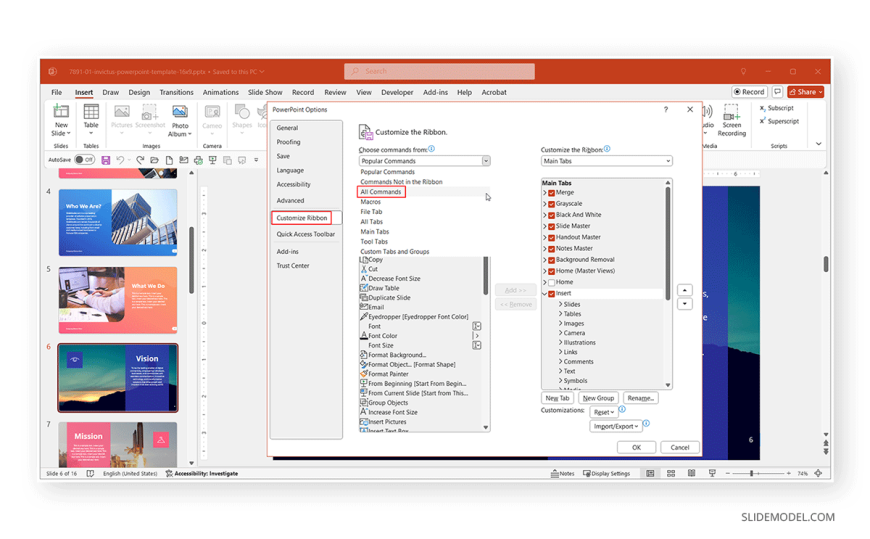Uncheck the Grayscale tab checkbox
The image size is (870, 539).
coord(552,204)
